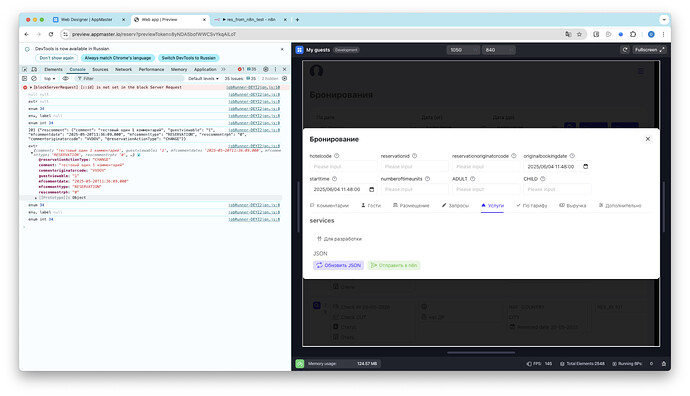Screen dimensions: 690x396
Task: Click the Обновить JSON button
Action: coord(338,265)
